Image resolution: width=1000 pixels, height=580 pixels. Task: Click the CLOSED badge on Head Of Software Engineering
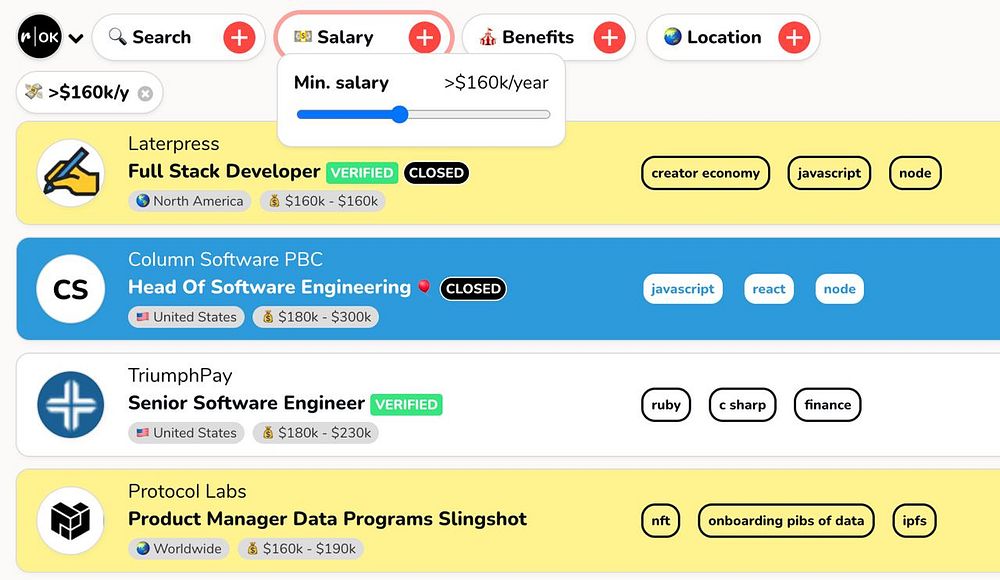[473, 288]
